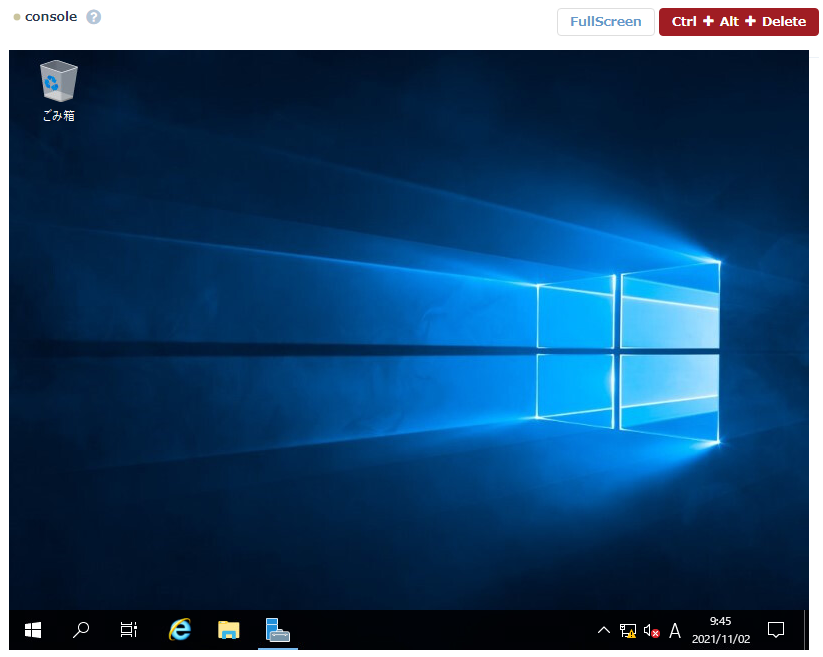Open the network status tray icon
Screen dimensions: 823x657
tap(628, 630)
